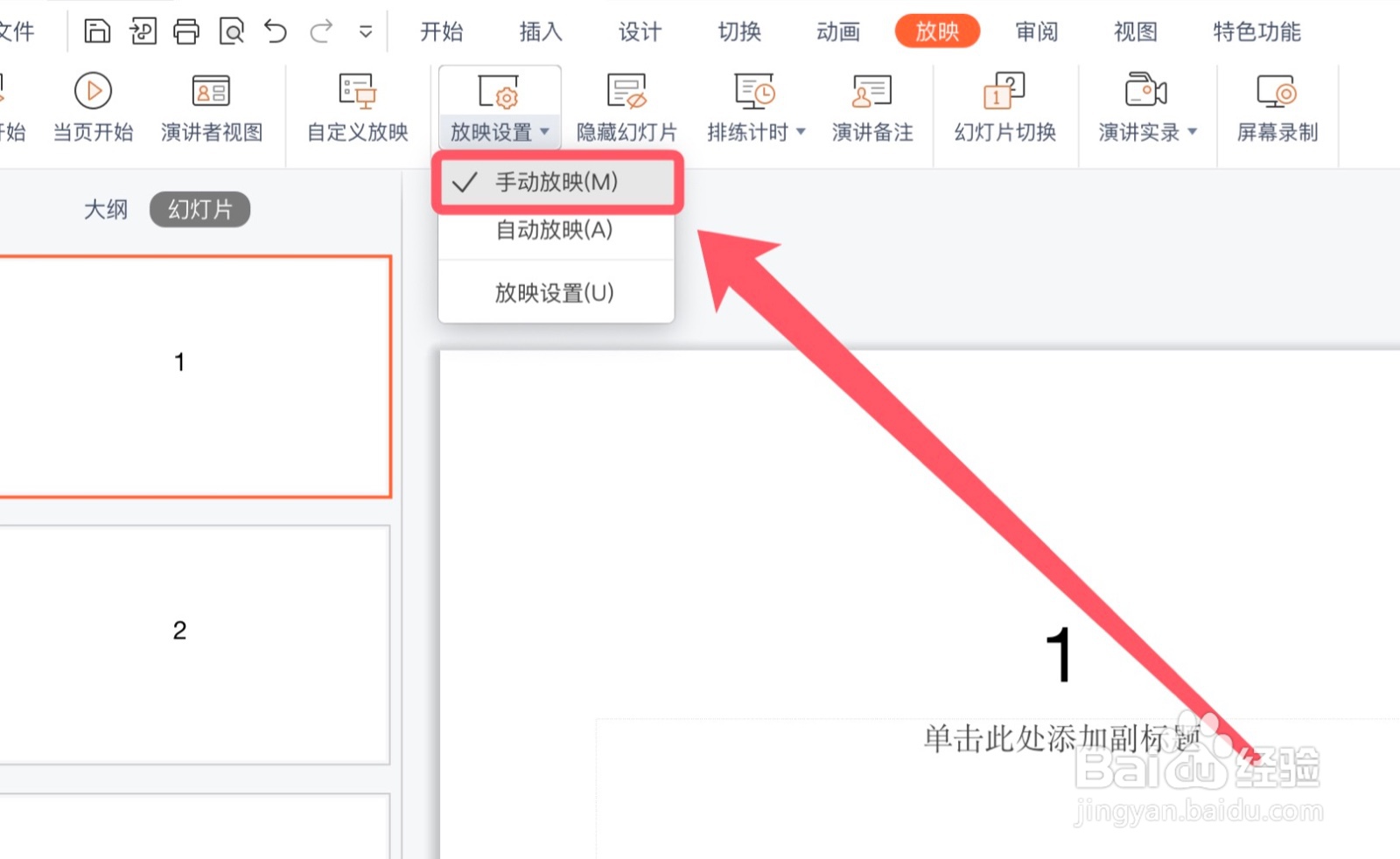The image size is (1400, 859).
Task: Open 演讲实录 lecture recording tool
Action: (x=1140, y=105)
